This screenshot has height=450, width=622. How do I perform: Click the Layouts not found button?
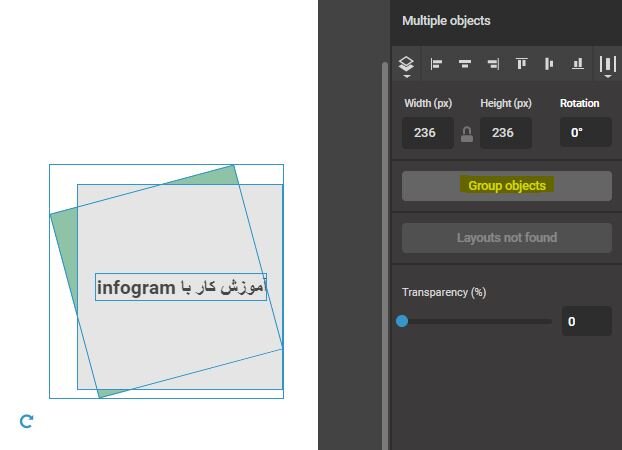pos(507,238)
